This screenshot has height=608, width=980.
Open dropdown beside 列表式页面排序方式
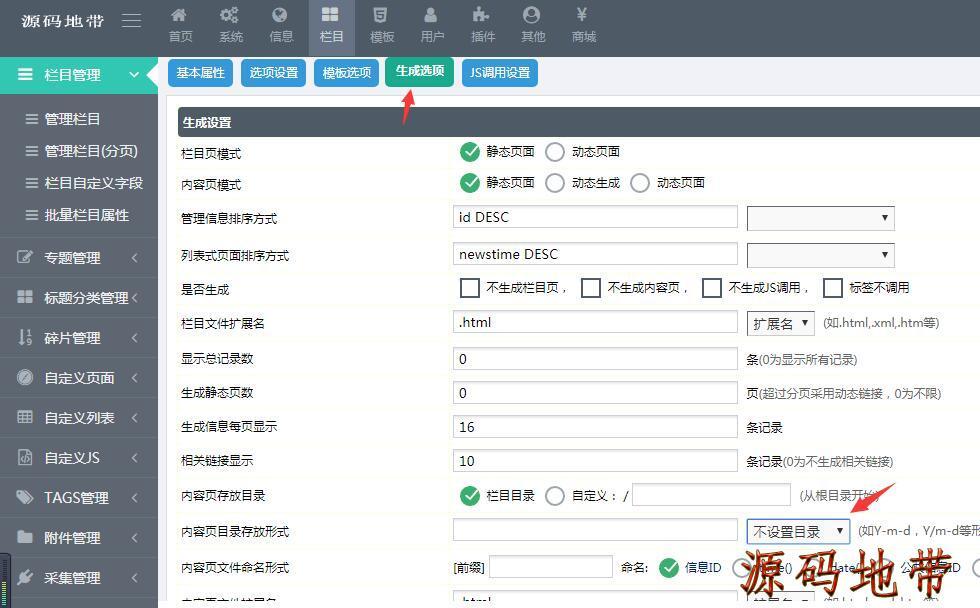(x=821, y=255)
